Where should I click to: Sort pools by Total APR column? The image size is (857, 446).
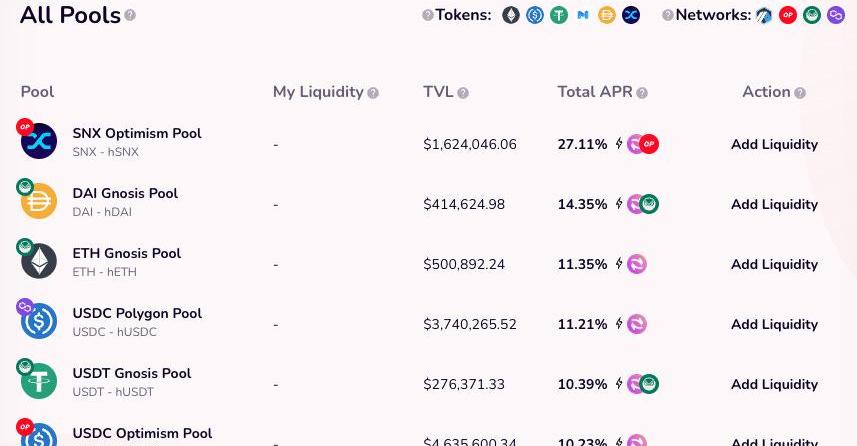(594, 92)
